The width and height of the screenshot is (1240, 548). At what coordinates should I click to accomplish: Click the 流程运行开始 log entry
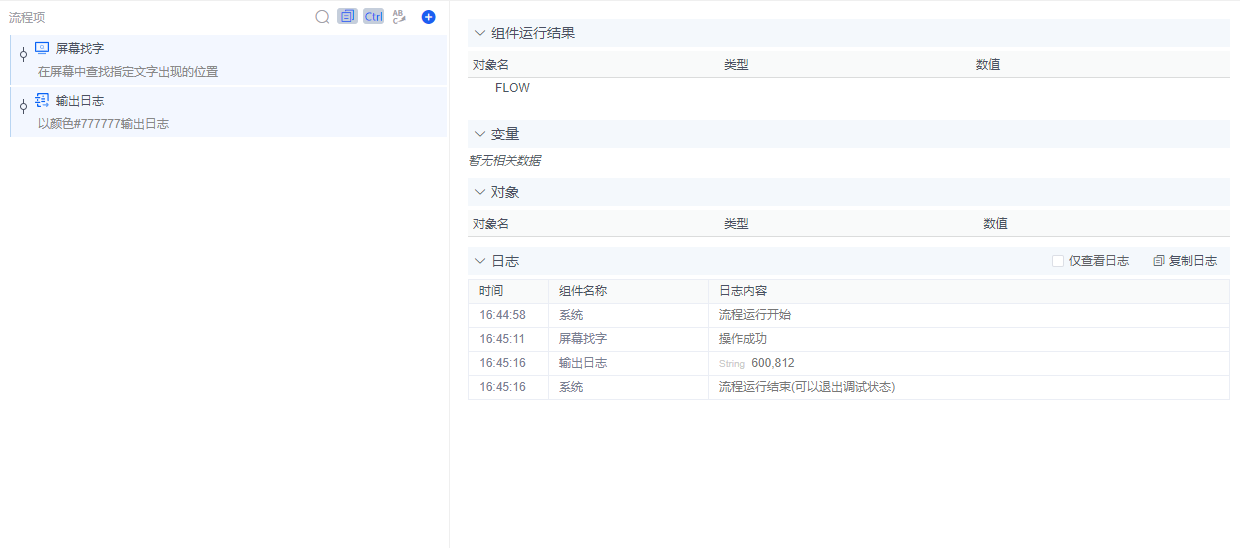click(755, 315)
